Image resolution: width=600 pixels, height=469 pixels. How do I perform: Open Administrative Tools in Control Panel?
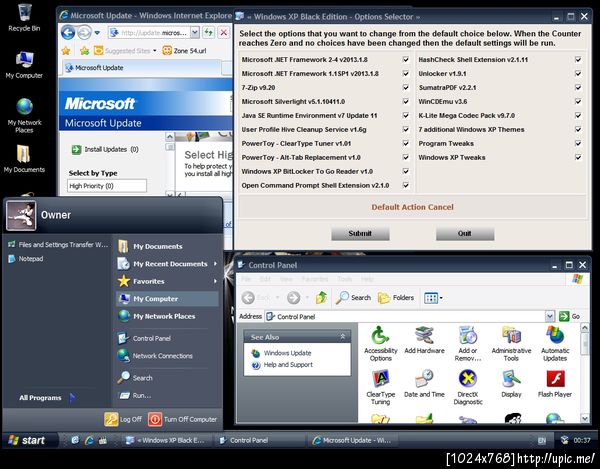pyautogui.click(x=511, y=344)
